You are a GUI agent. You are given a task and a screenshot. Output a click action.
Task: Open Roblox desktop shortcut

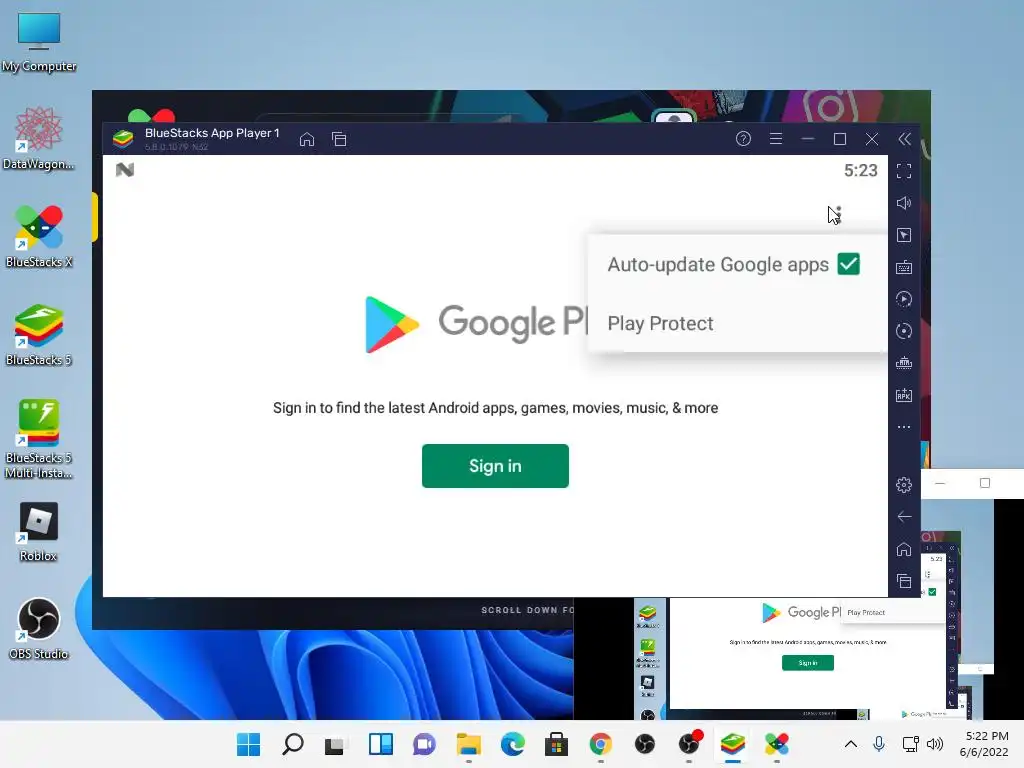coord(39,532)
